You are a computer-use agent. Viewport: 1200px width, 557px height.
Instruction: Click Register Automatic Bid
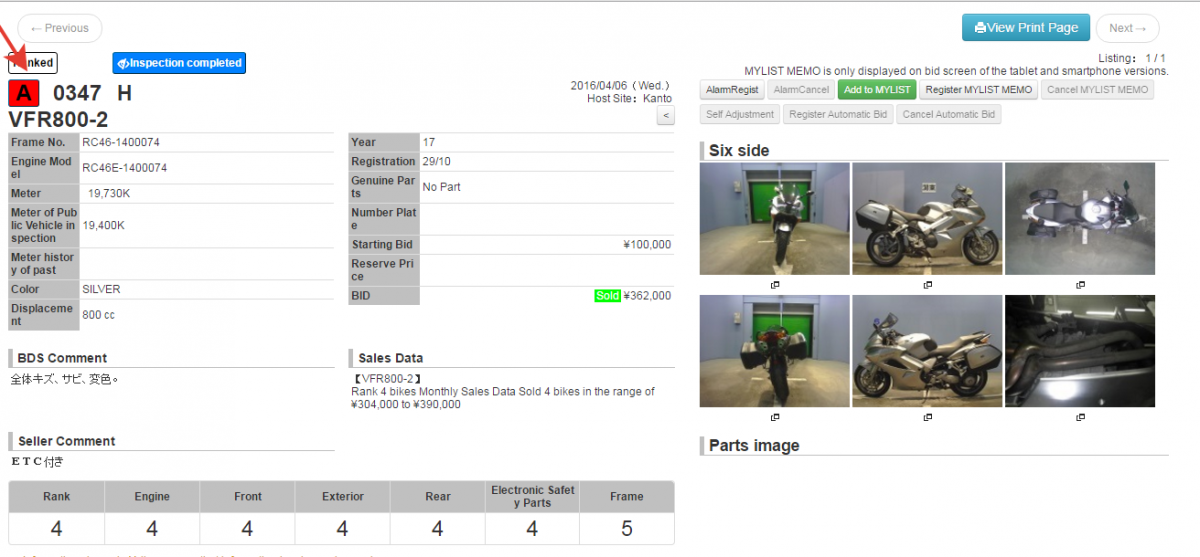tap(838, 114)
